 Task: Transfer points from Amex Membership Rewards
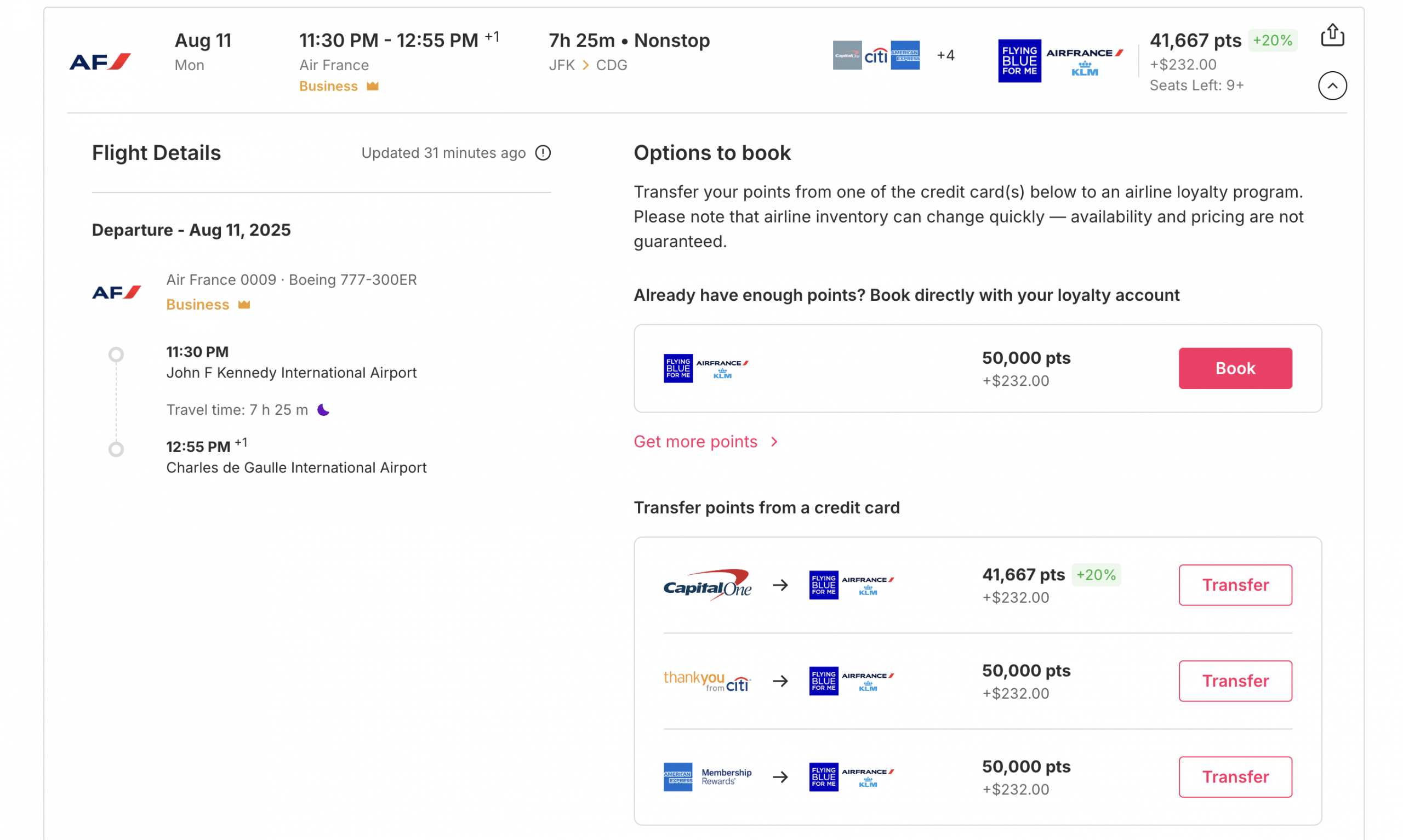[1234, 776]
